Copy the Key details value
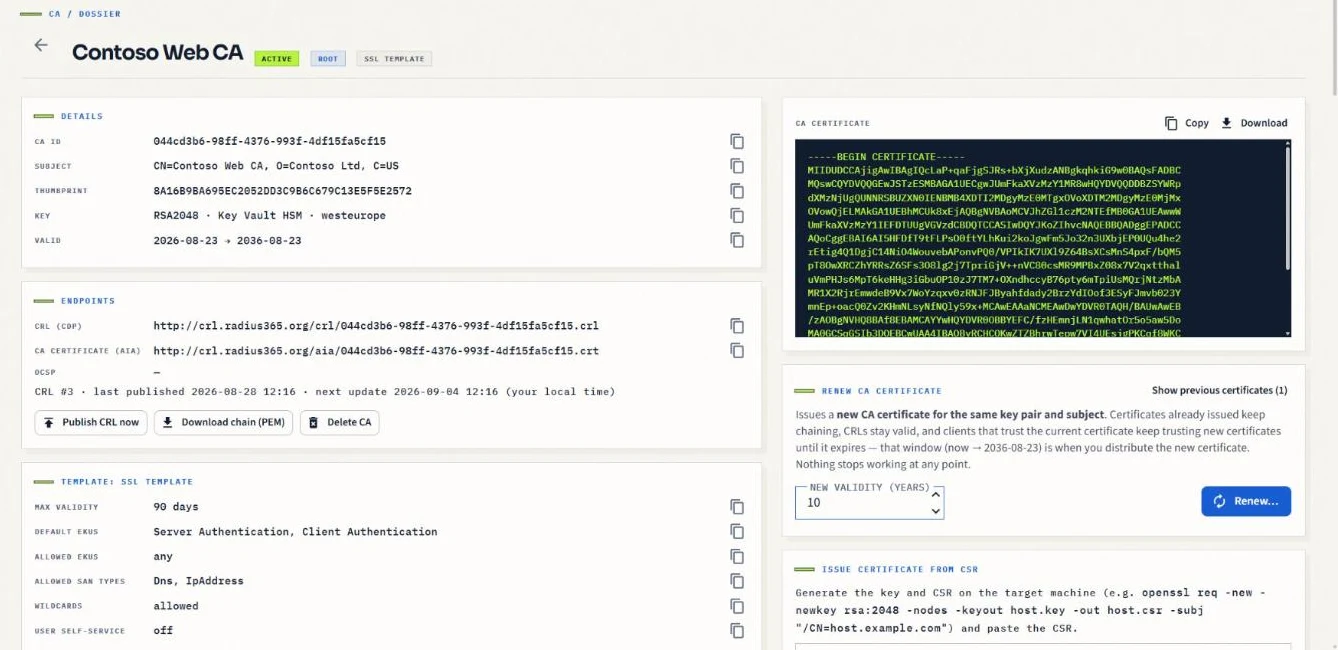Image resolution: width=1338 pixels, height=650 pixels. click(737, 215)
